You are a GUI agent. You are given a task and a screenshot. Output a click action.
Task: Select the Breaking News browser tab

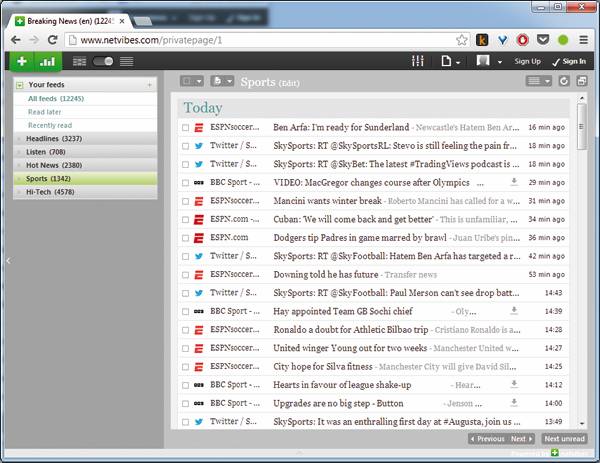pos(69,21)
